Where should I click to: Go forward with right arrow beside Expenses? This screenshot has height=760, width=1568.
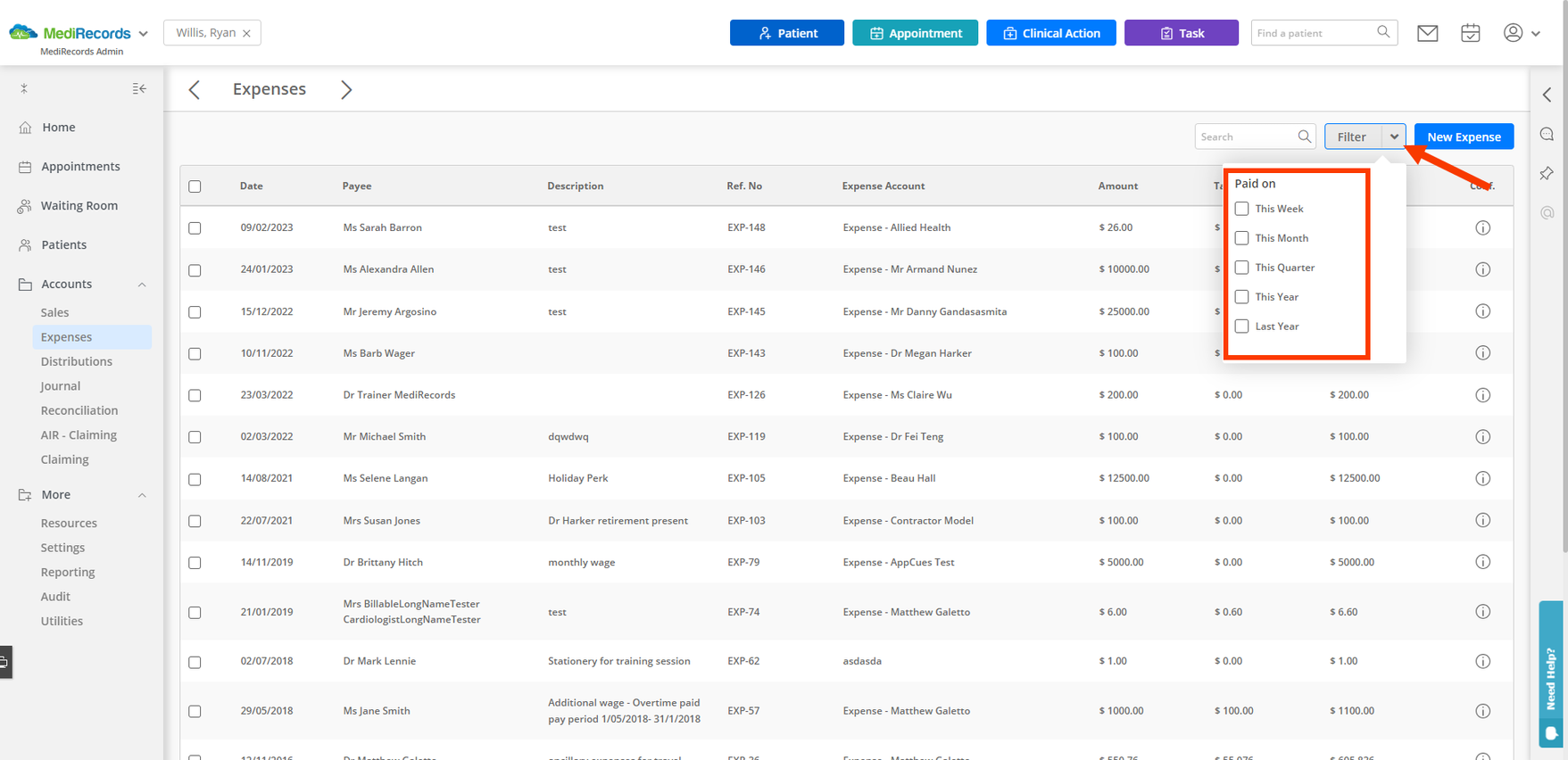pyautogui.click(x=346, y=89)
